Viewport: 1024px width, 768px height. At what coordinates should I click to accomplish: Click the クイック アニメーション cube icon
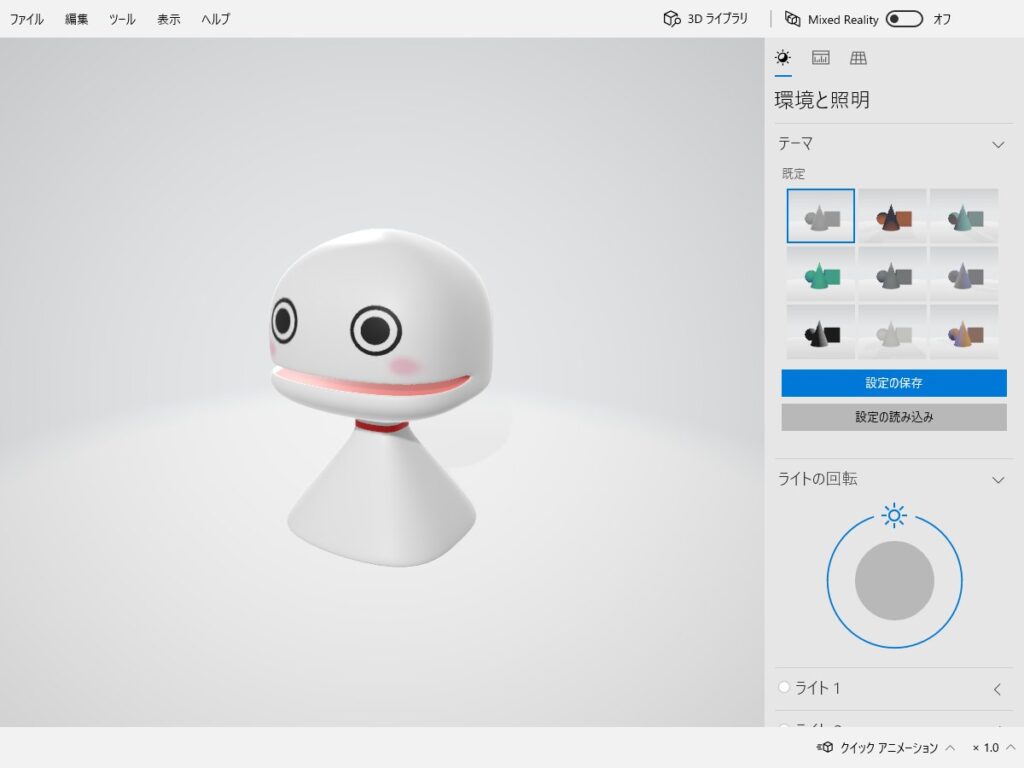click(x=826, y=747)
